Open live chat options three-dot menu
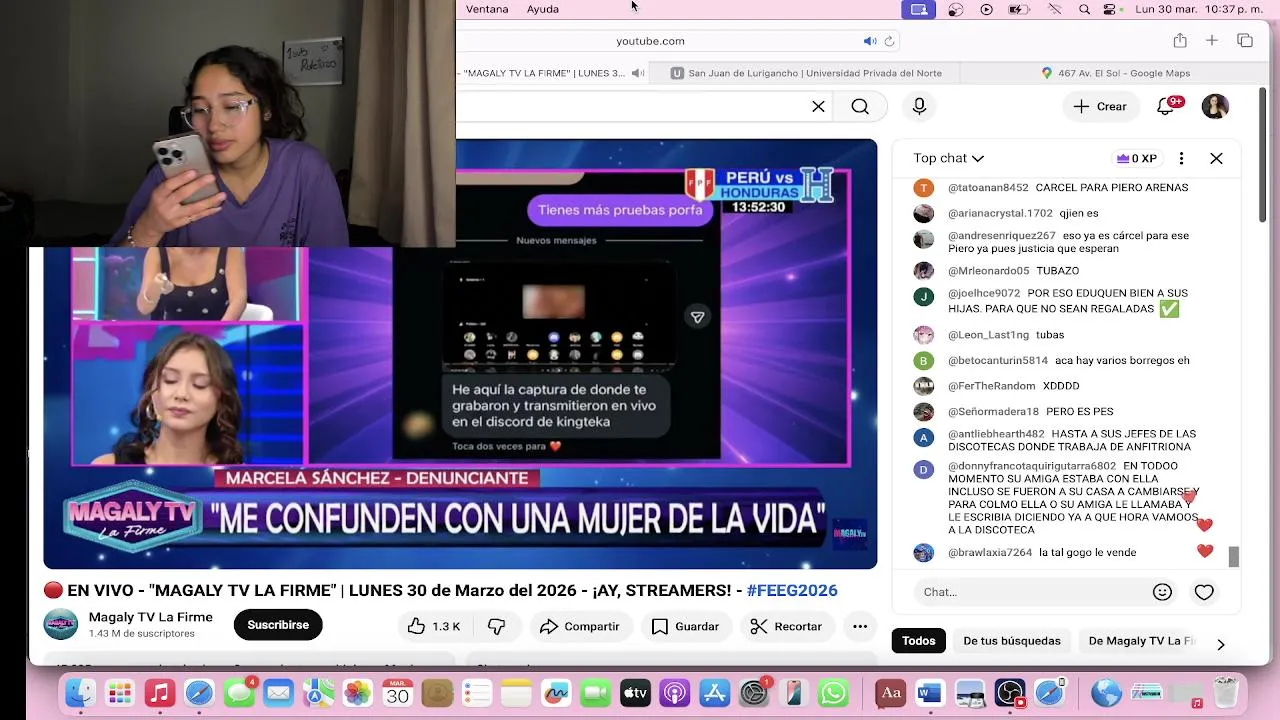 pyautogui.click(x=1181, y=158)
